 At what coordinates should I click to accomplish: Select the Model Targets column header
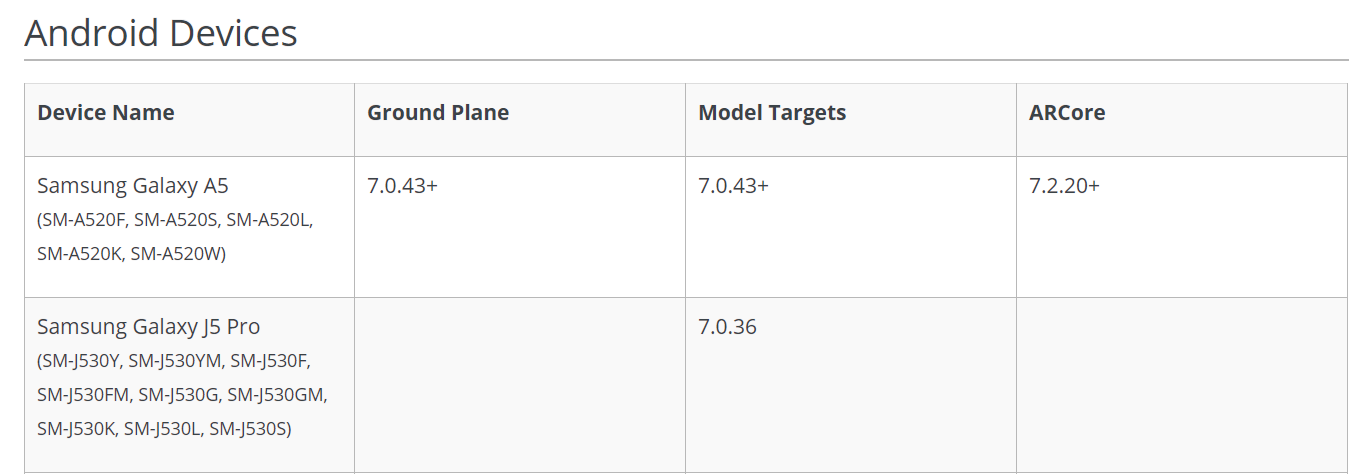point(772,113)
